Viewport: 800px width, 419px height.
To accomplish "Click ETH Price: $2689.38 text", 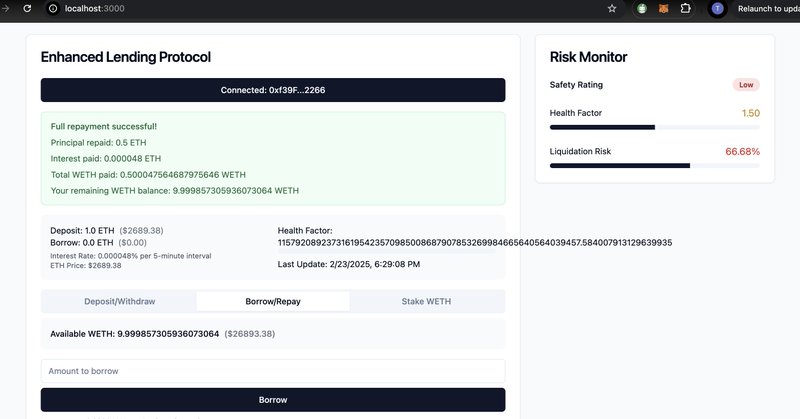I will (86, 265).
